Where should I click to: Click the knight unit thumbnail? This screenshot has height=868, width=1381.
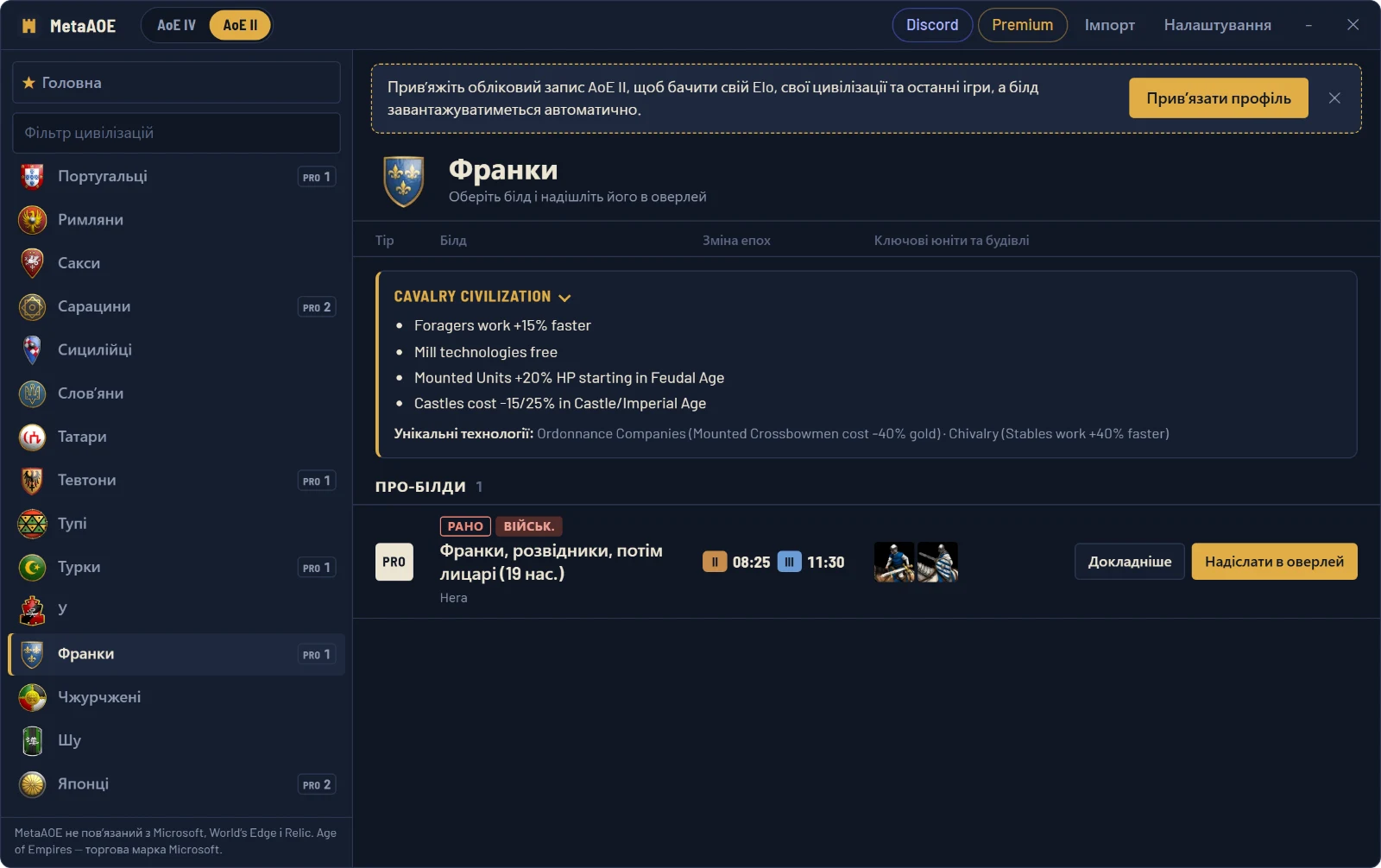937,562
